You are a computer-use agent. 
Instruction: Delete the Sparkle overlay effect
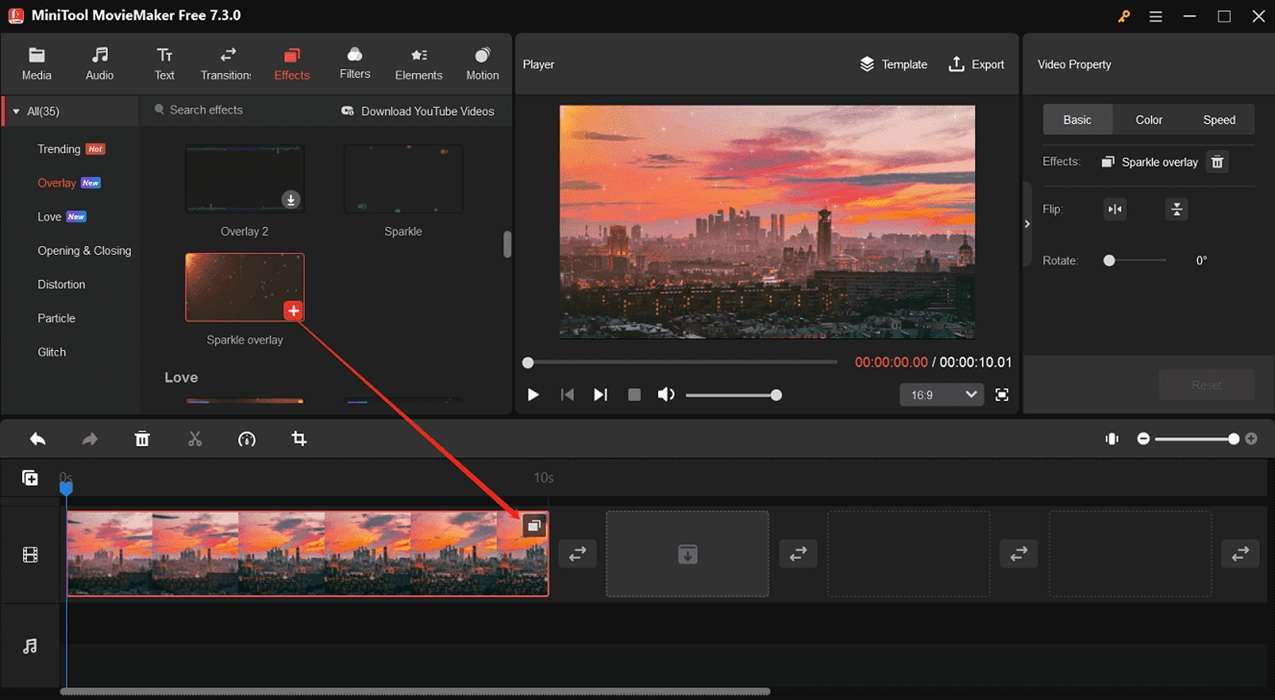1217,162
